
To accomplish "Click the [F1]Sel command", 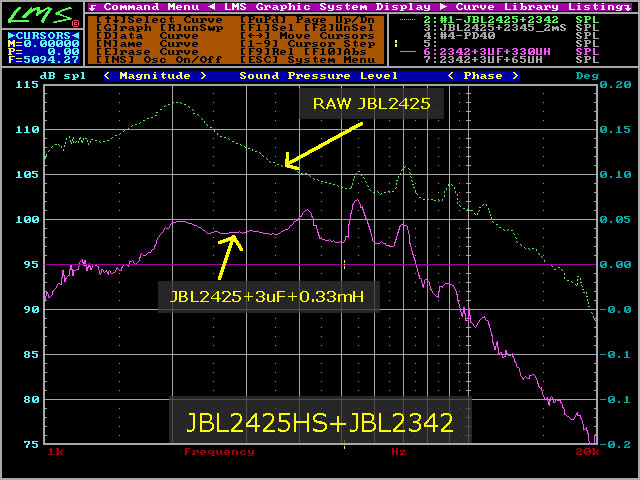I will point(267,28).
